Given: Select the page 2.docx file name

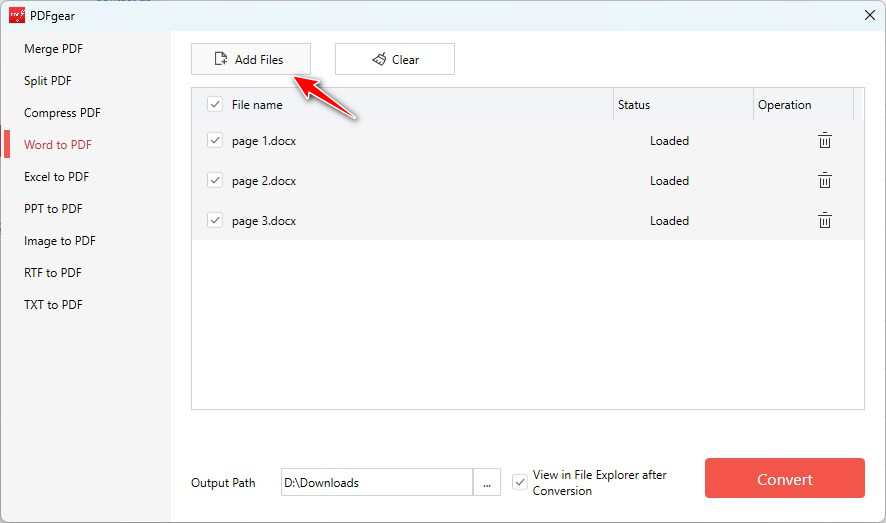Looking at the screenshot, I should click(264, 181).
